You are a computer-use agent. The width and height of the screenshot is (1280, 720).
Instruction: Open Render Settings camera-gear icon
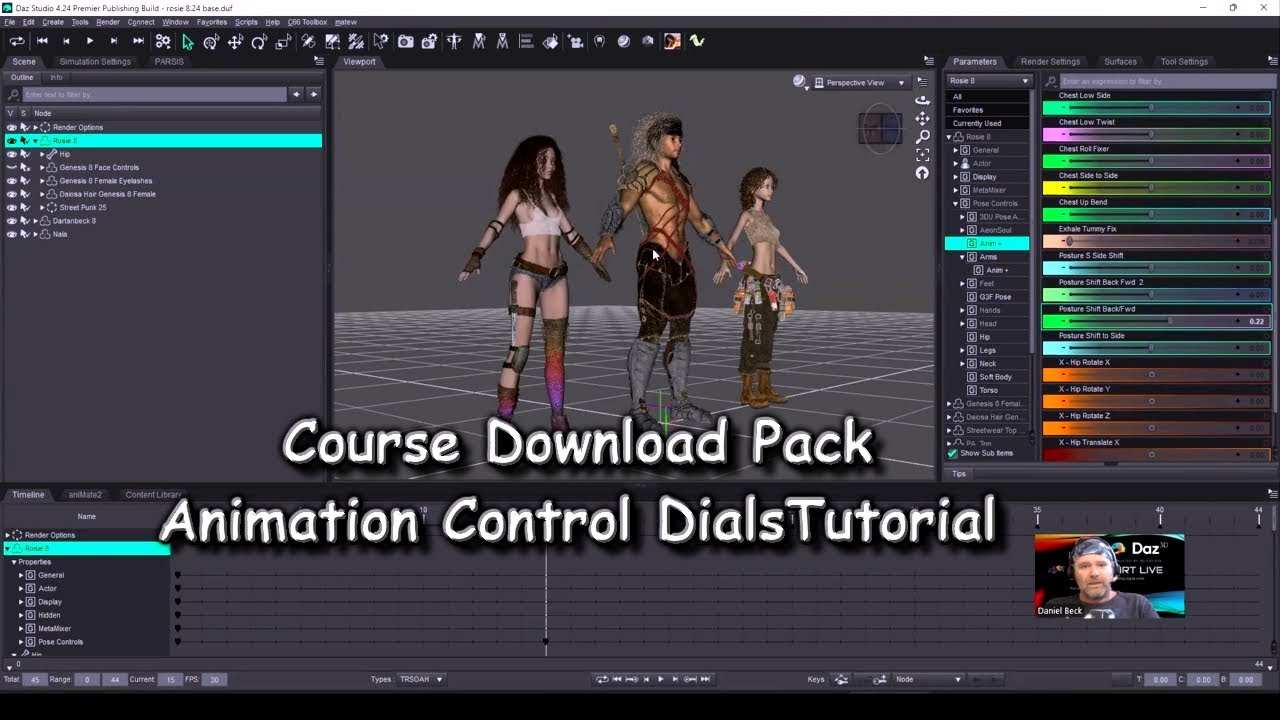point(429,41)
